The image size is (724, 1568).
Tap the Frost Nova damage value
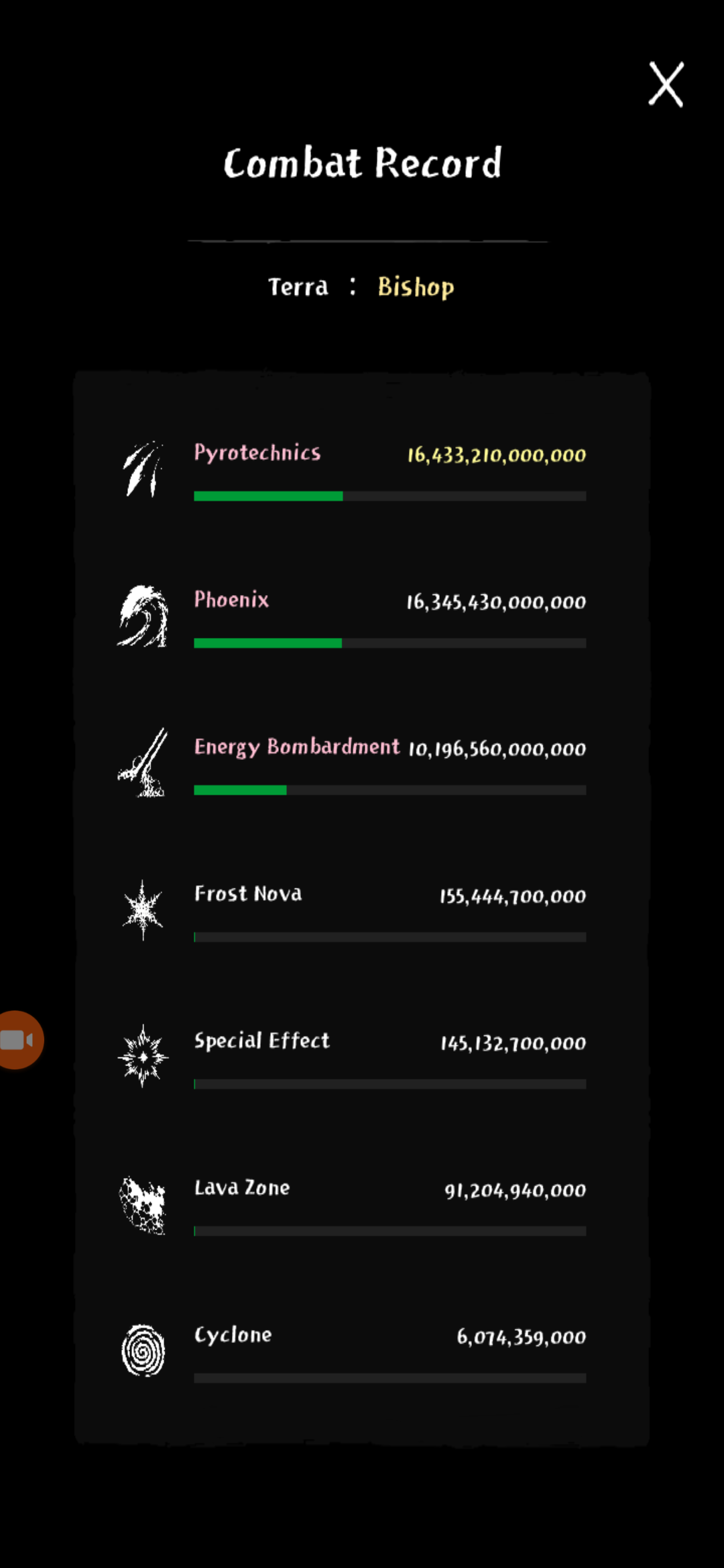[x=512, y=896]
